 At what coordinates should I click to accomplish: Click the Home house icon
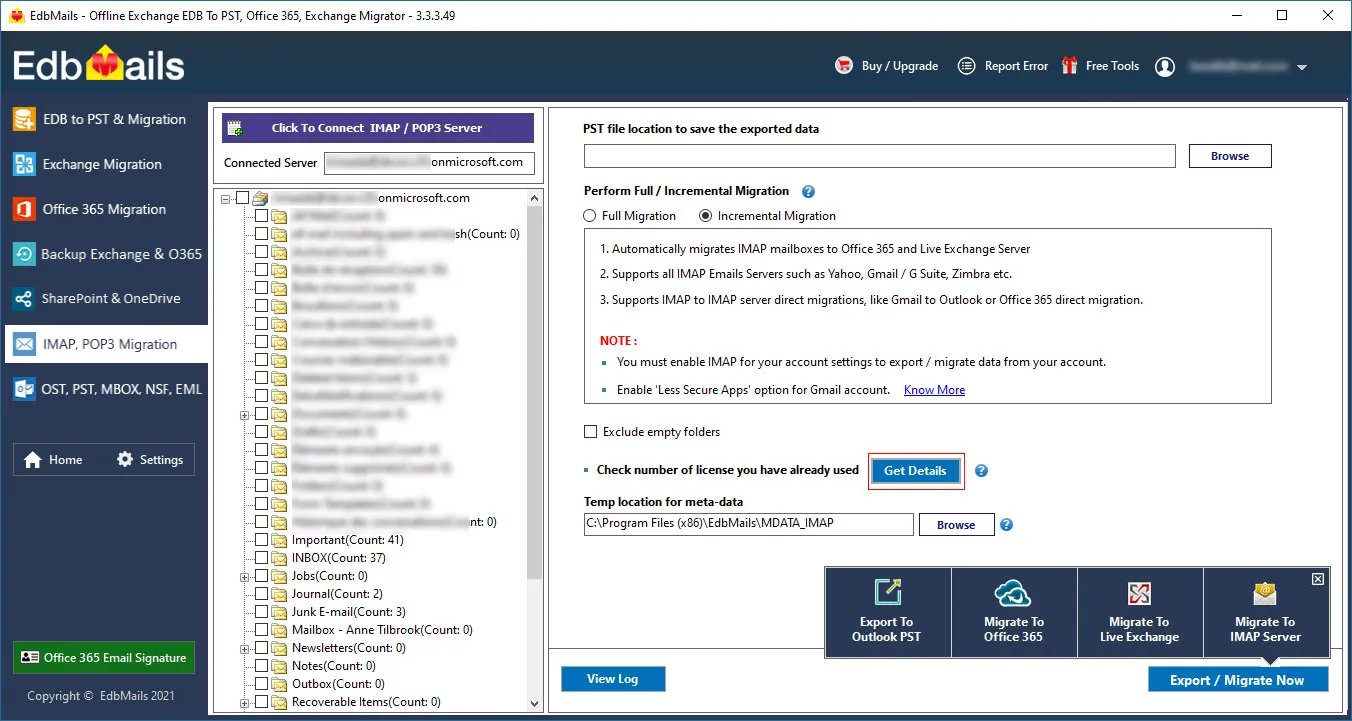coord(33,460)
